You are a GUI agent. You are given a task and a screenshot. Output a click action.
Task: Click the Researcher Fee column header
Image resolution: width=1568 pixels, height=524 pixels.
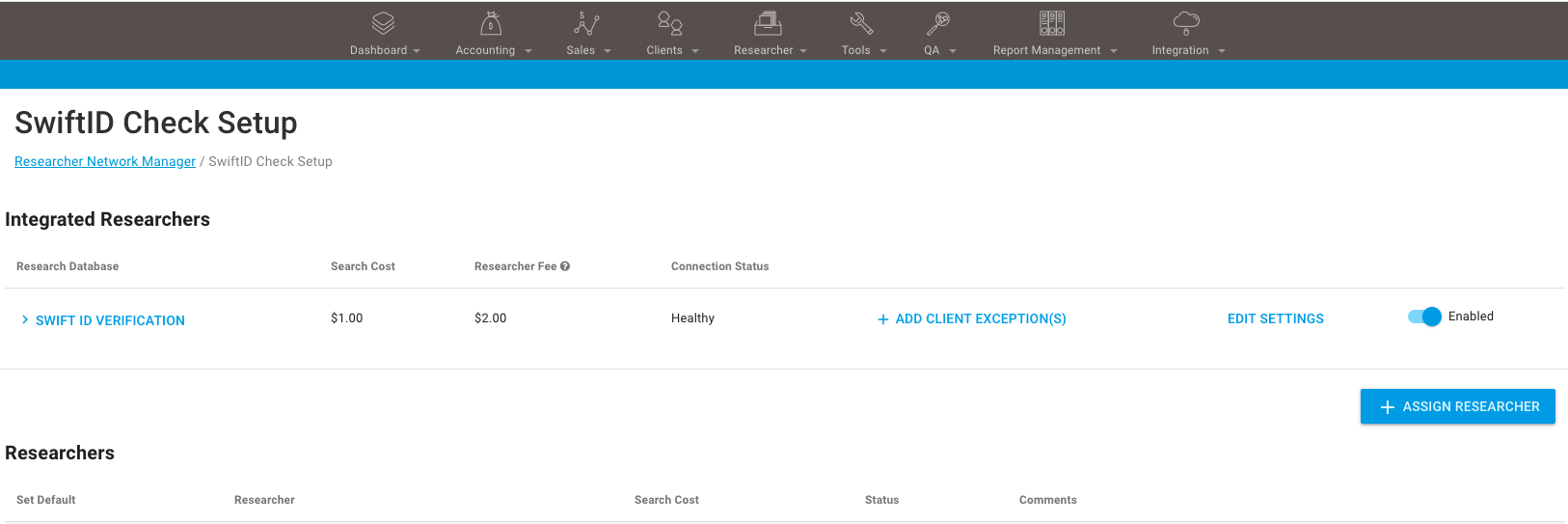(x=516, y=266)
